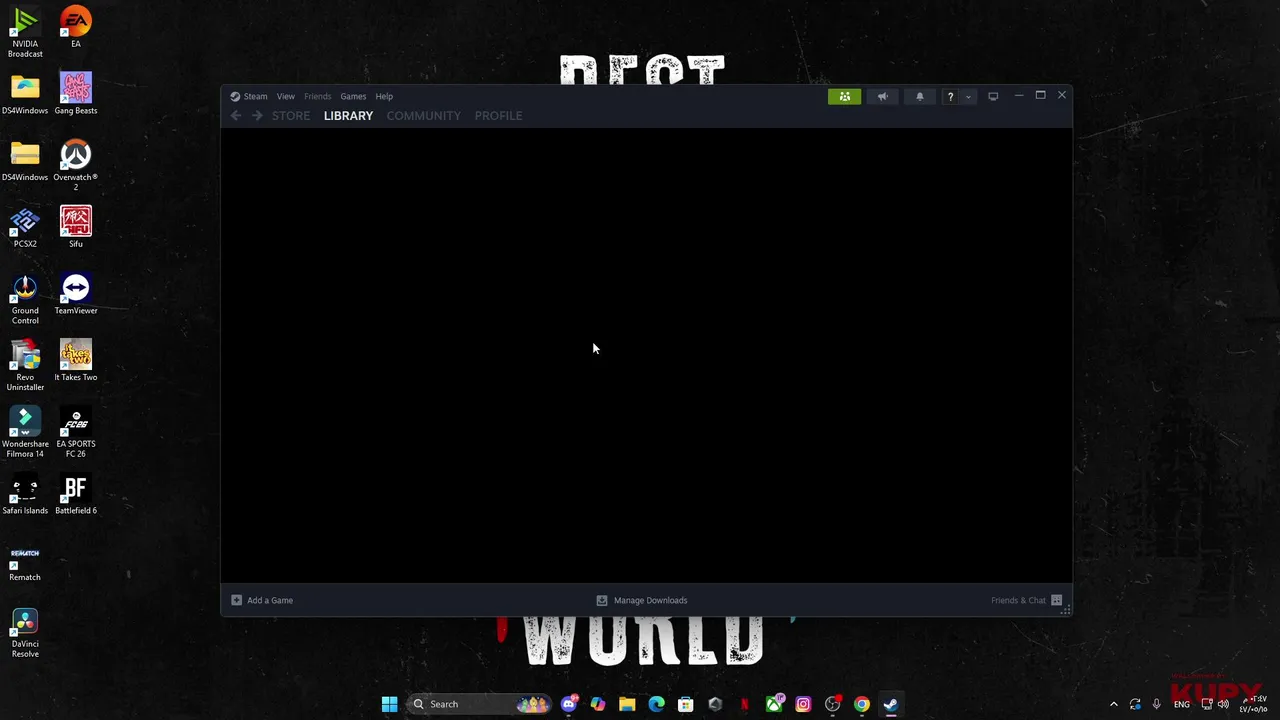
Task: Switch to the STORE tab
Action: [x=291, y=116]
